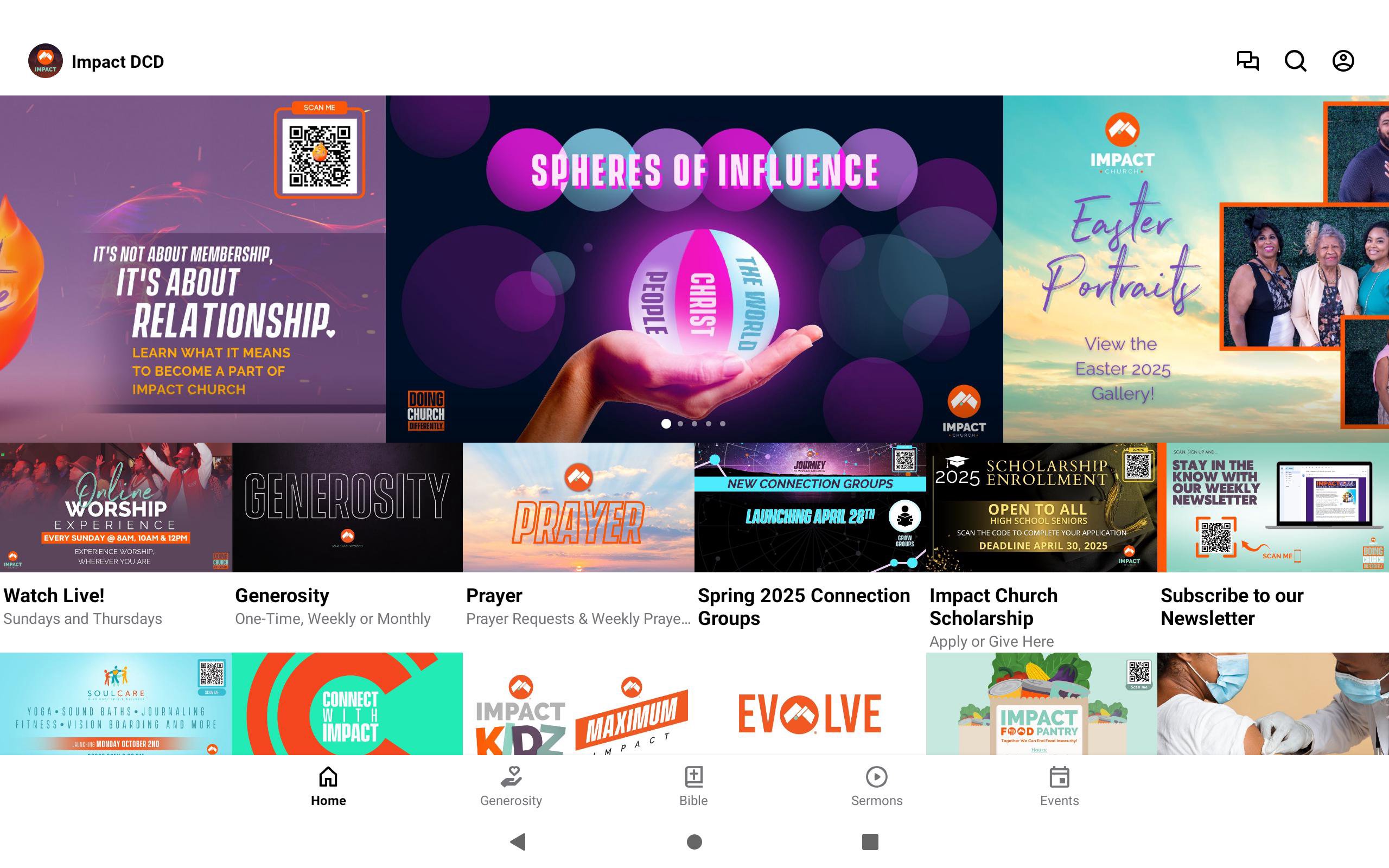
Task: Switch to the Generosity tab
Action: pos(511,787)
